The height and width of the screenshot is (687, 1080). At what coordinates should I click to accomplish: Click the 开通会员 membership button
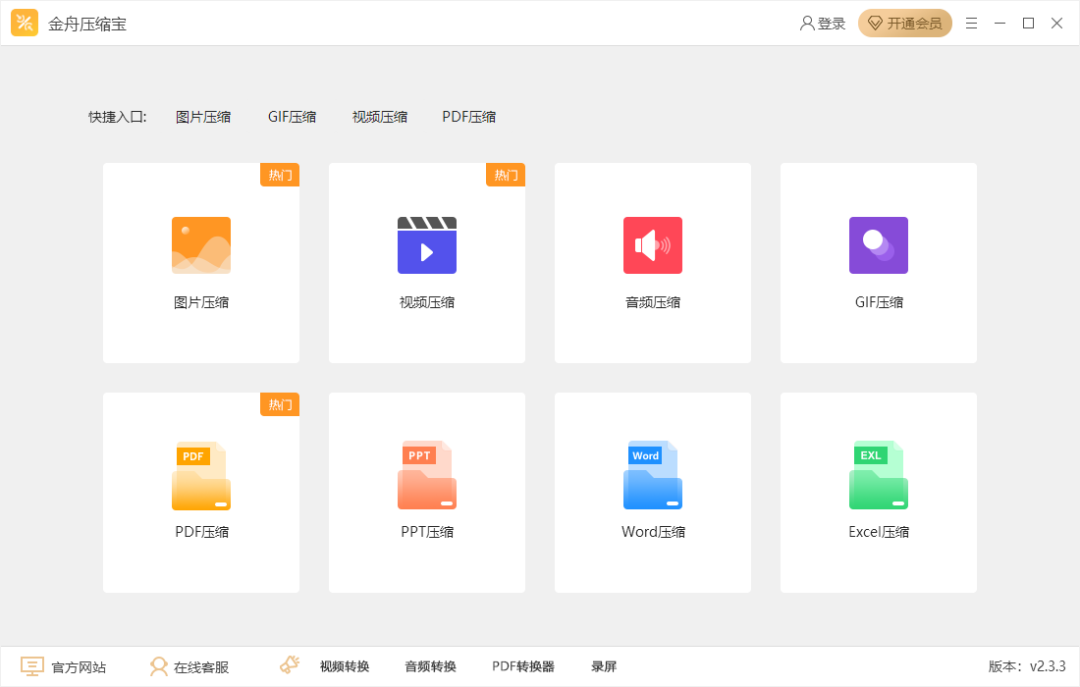point(905,23)
